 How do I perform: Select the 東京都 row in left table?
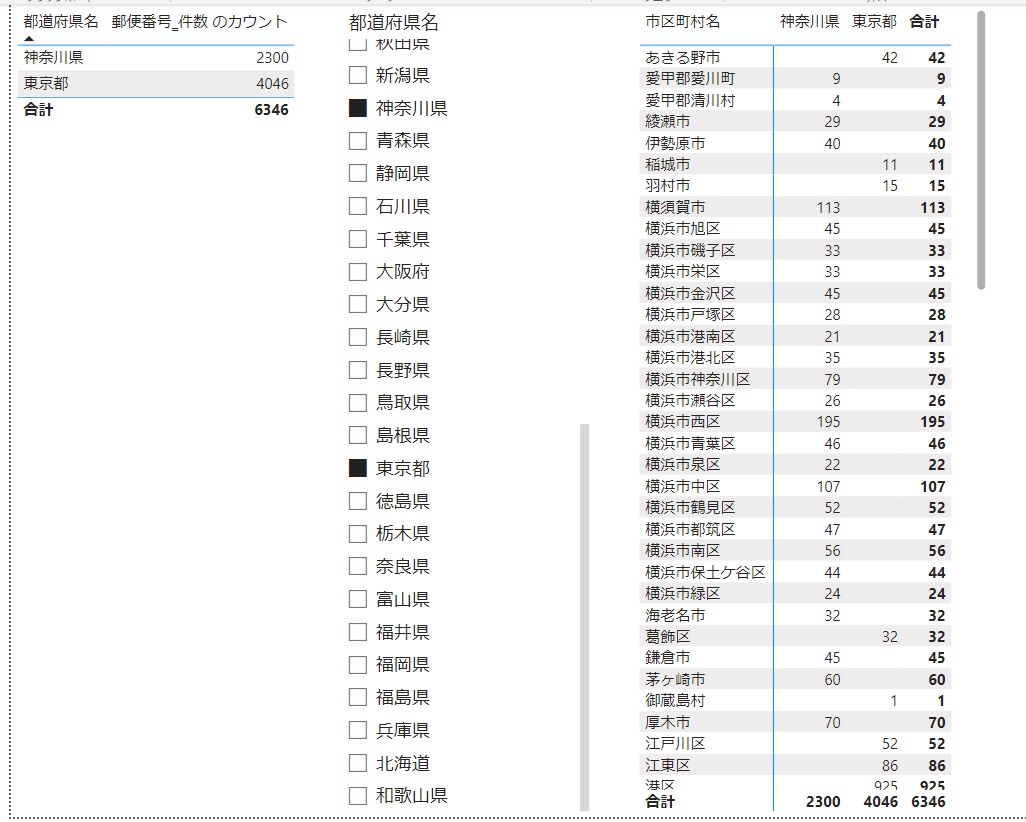click(46, 84)
